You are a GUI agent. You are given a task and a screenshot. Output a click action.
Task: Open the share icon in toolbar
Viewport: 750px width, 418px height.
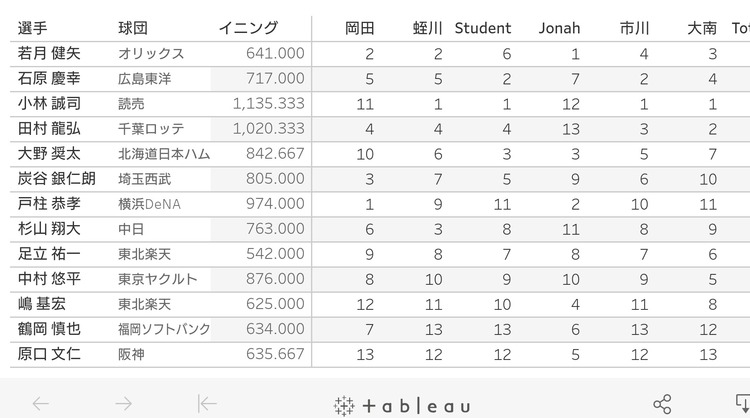pyautogui.click(x=662, y=404)
